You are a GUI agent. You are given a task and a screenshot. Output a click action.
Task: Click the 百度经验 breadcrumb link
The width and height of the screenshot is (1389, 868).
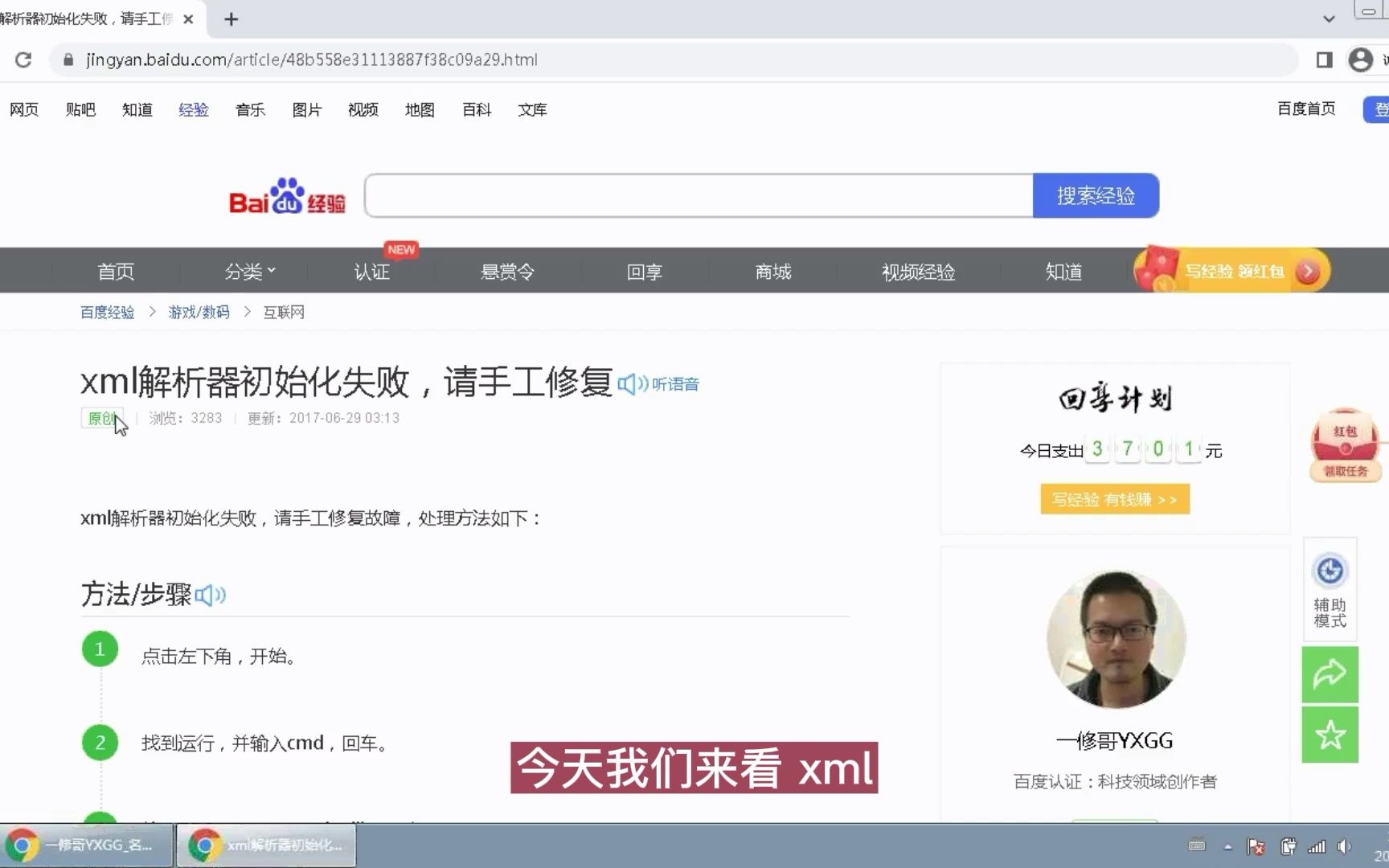107,312
